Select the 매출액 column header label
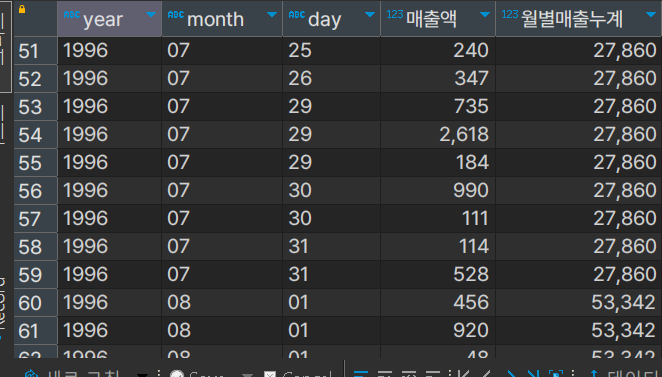 coord(431,19)
